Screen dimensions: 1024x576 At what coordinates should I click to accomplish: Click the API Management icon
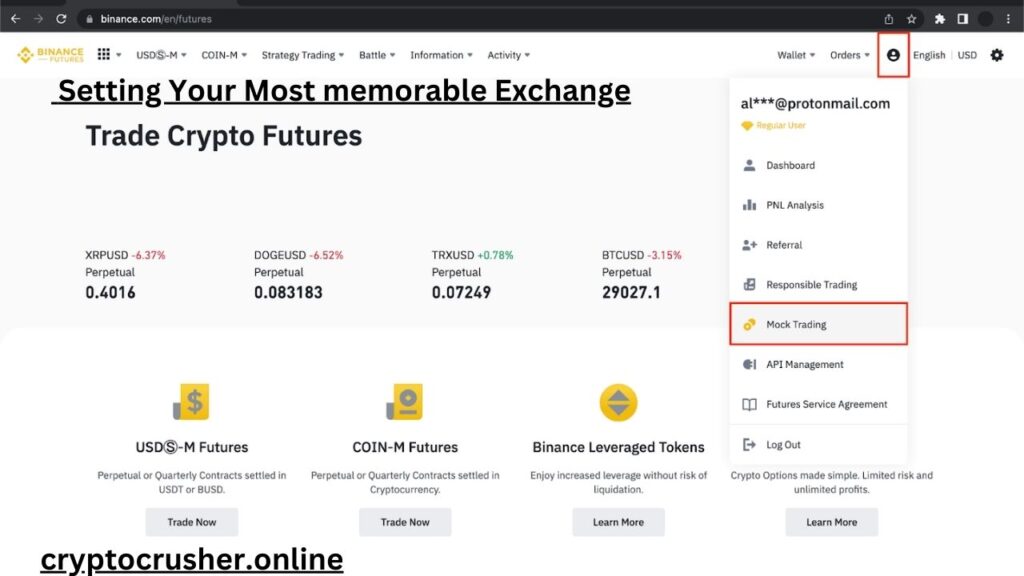pos(749,364)
